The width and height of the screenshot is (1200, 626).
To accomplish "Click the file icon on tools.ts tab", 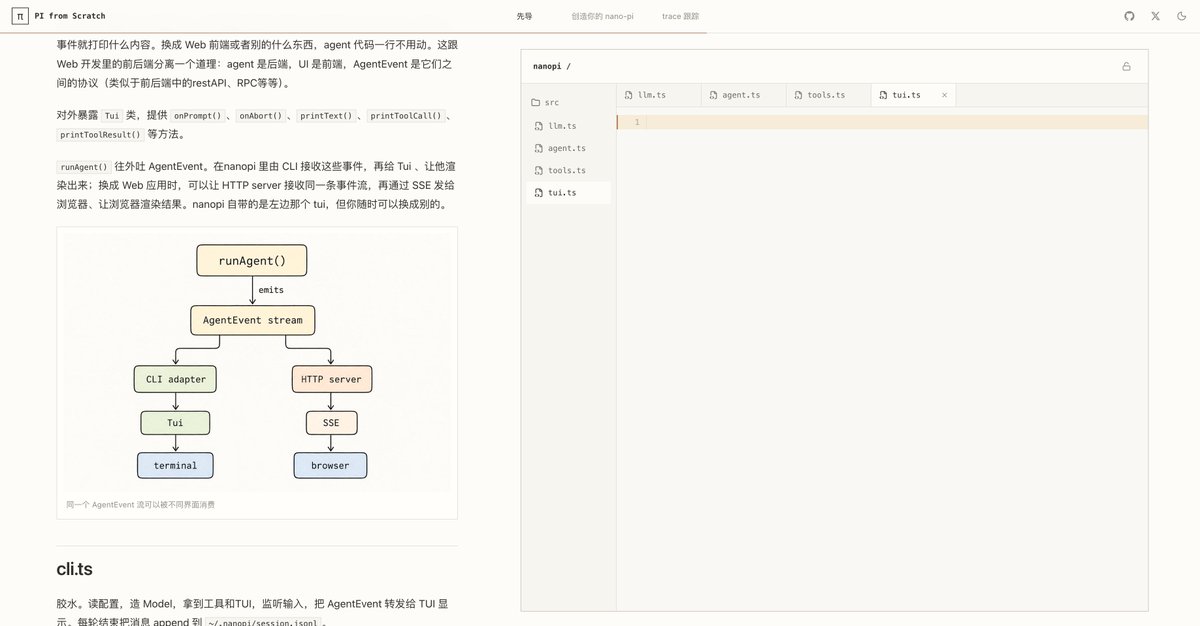I will (x=798, y=95).
